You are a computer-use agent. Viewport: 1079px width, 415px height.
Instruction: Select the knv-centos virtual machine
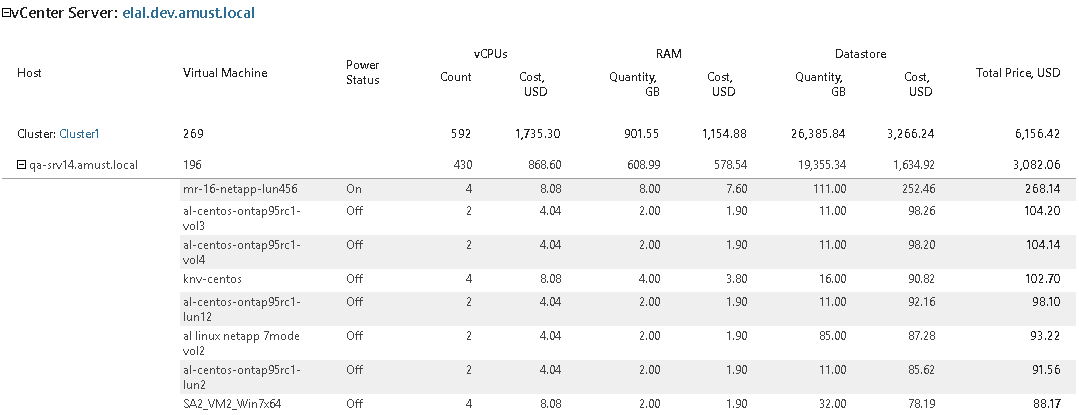pyautogui.click(x=212, y=279)
